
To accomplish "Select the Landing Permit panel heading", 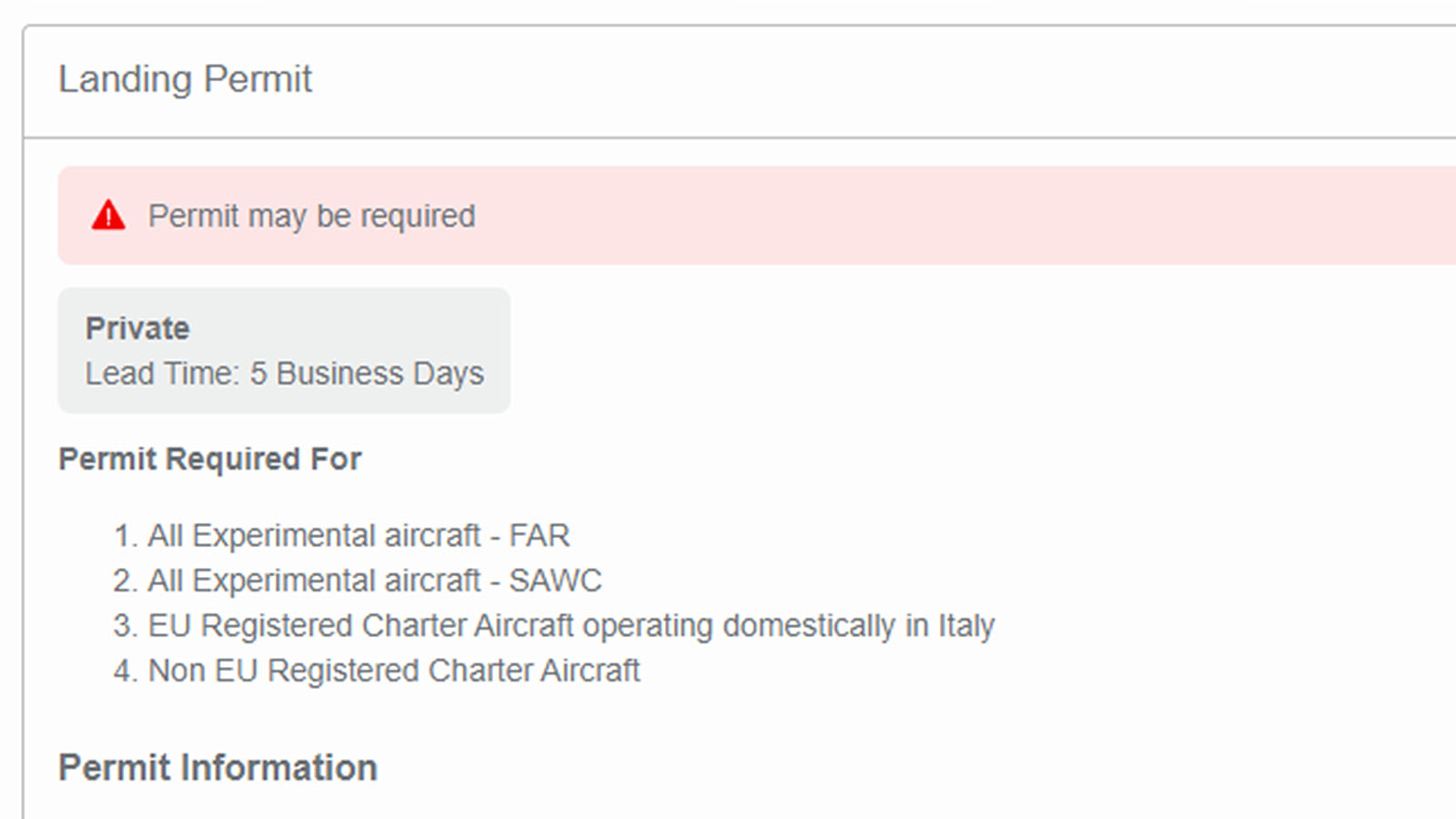I will coord(185,79).
